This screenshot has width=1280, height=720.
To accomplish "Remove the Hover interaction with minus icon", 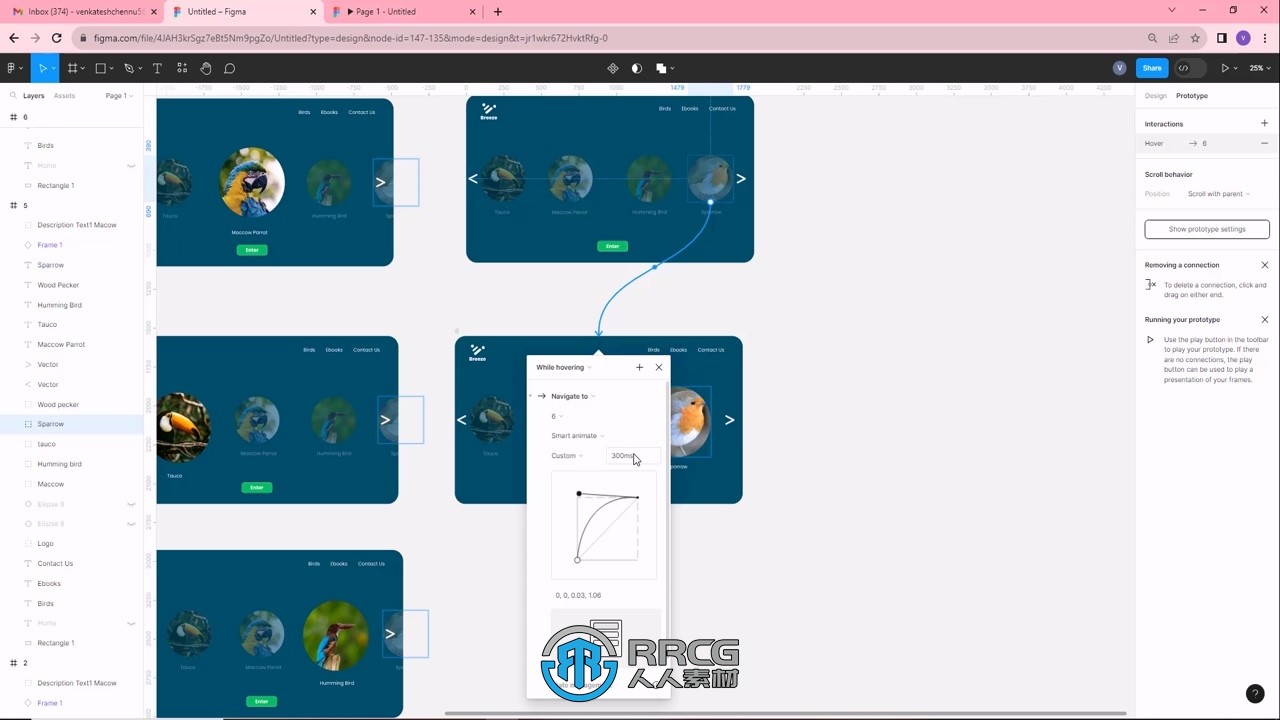I will point(1264,143).
